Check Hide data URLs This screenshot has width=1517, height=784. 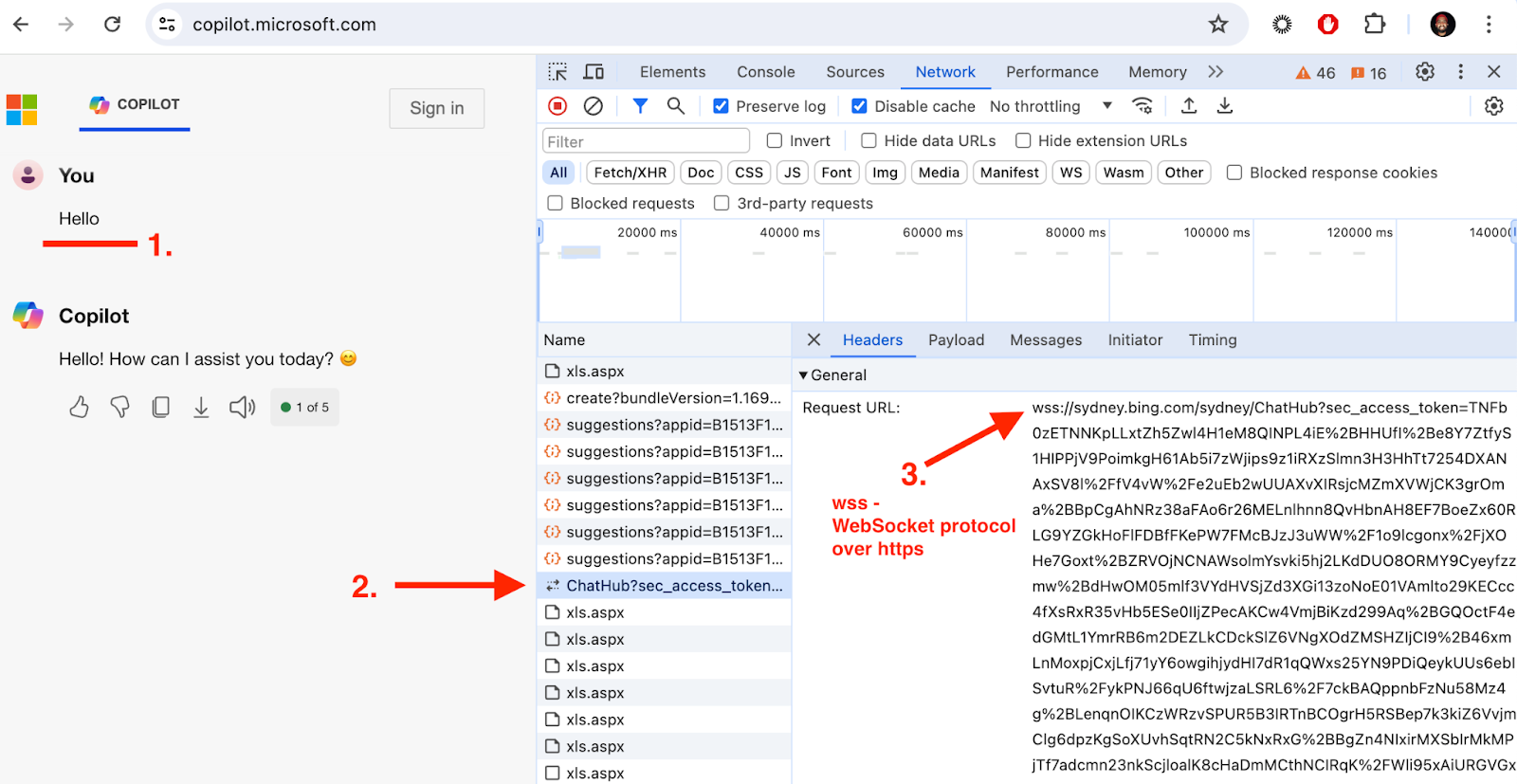(868, 140)
